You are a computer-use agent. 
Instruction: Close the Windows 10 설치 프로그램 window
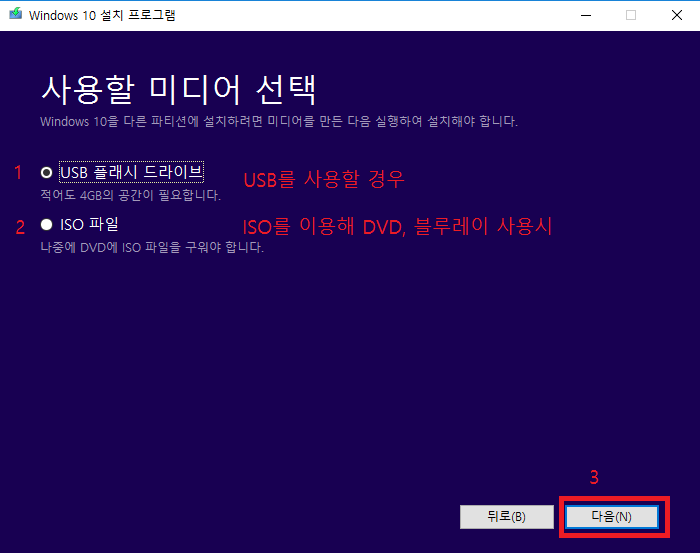(x=677, y=15)
